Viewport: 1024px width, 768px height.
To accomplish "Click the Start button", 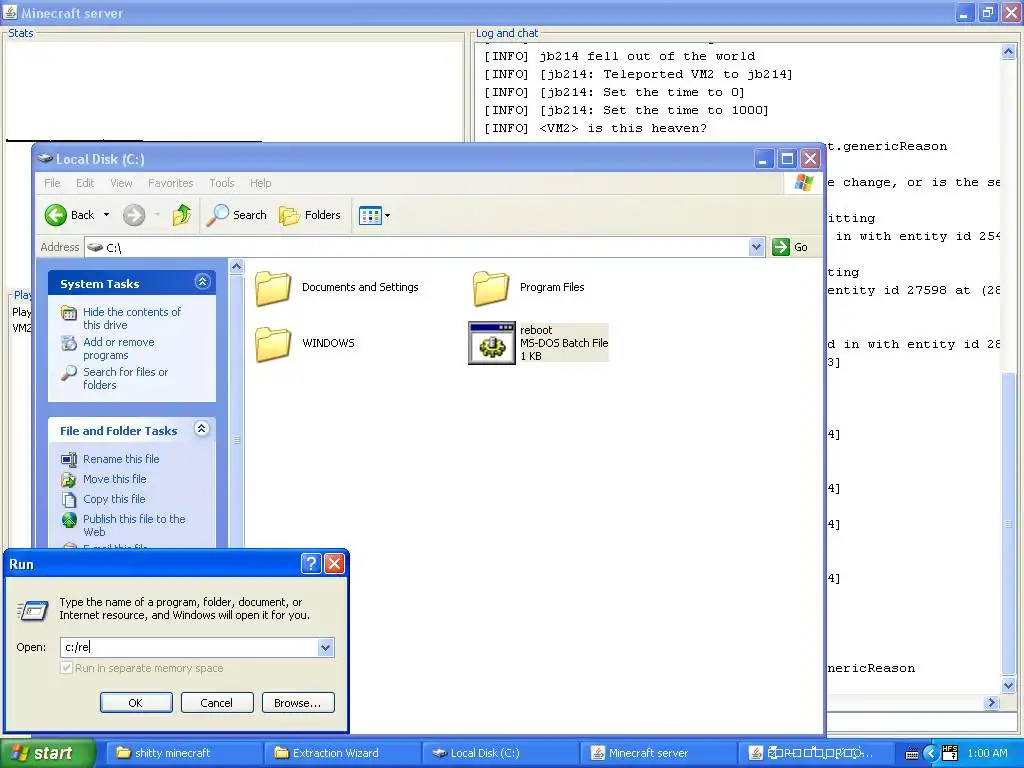I will pos(48,753).
